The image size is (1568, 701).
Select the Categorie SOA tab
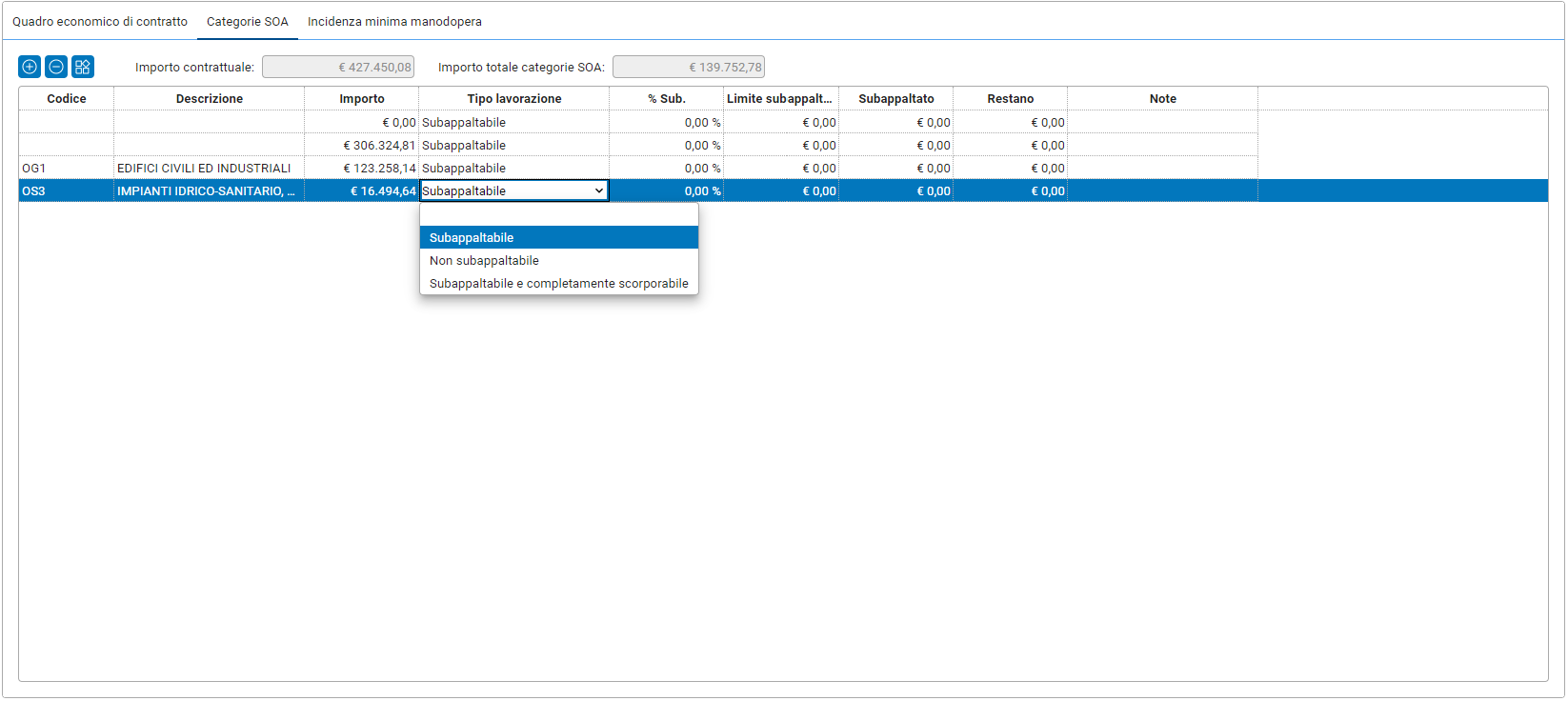point(248,21)
